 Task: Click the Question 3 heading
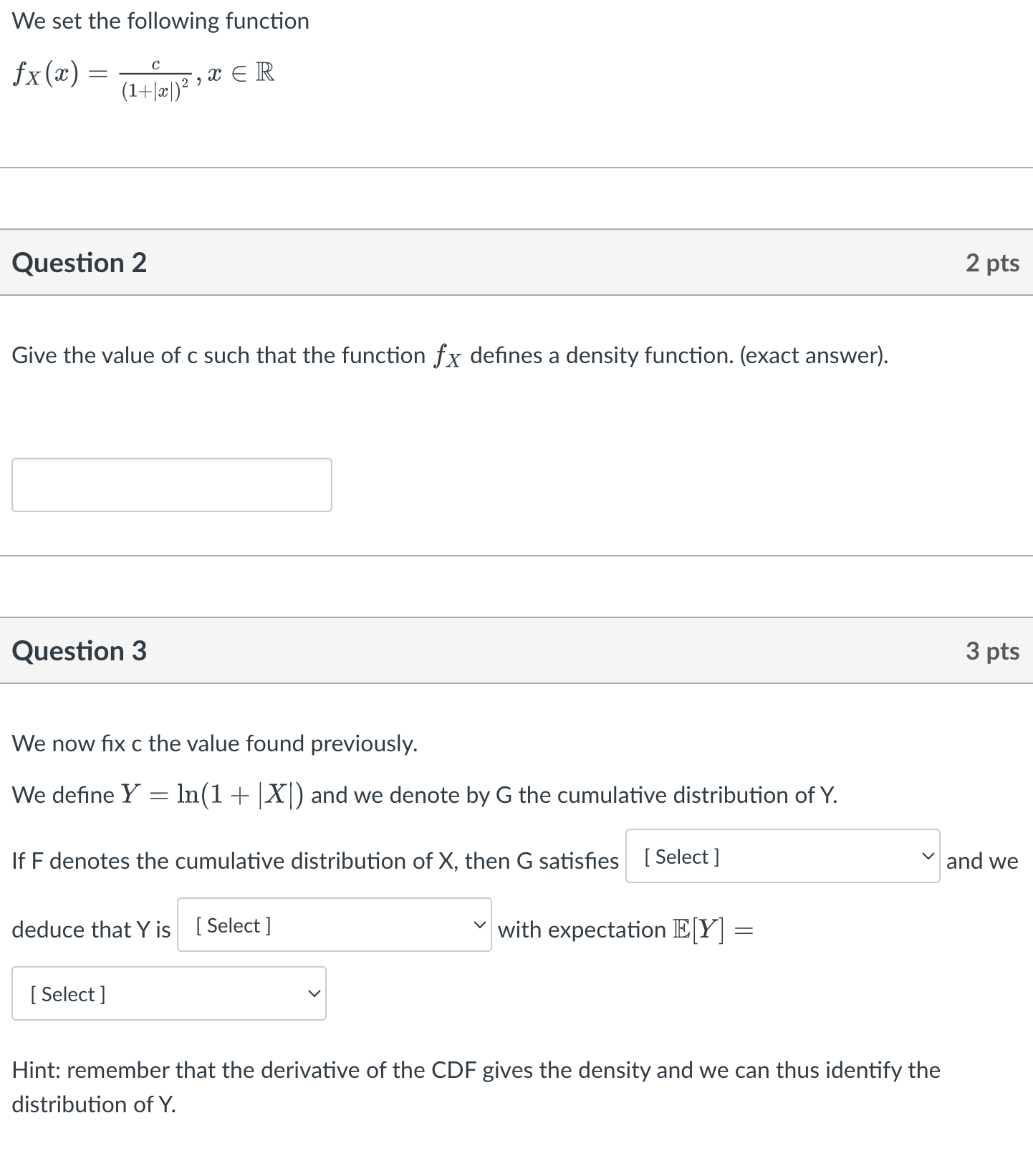(x=80, y=651)
